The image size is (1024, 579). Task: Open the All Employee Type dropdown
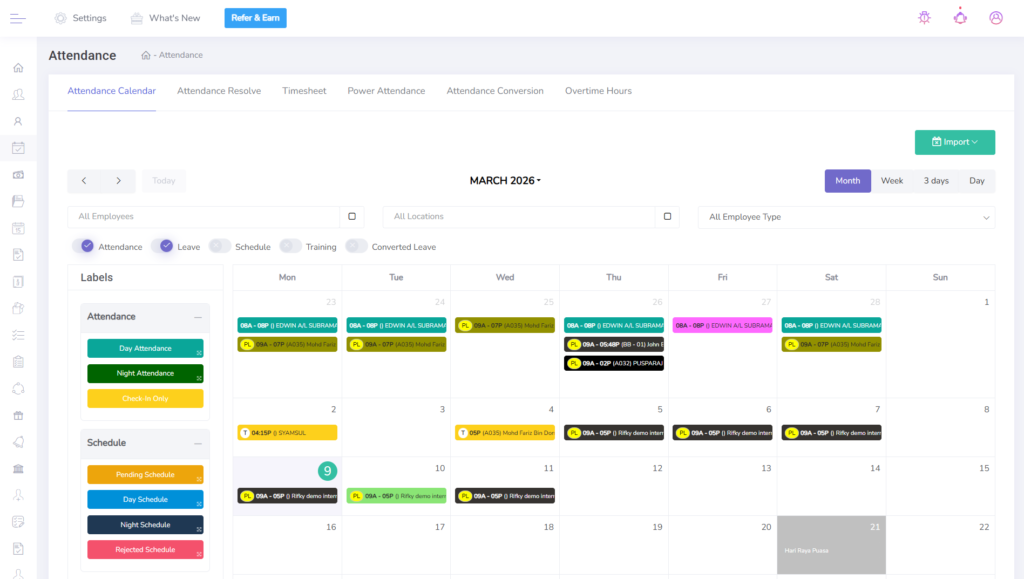point(846,217)
